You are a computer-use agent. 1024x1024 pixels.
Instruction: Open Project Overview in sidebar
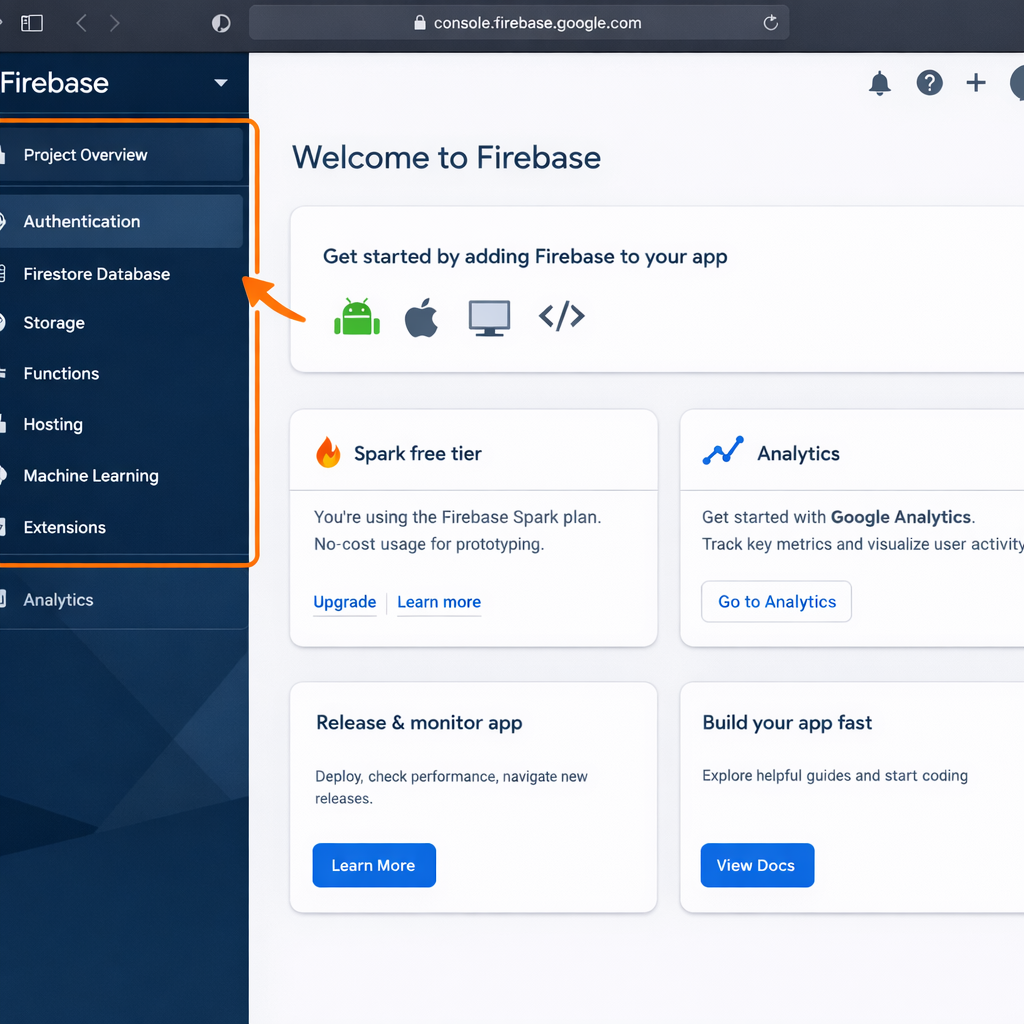click(86, 155)
